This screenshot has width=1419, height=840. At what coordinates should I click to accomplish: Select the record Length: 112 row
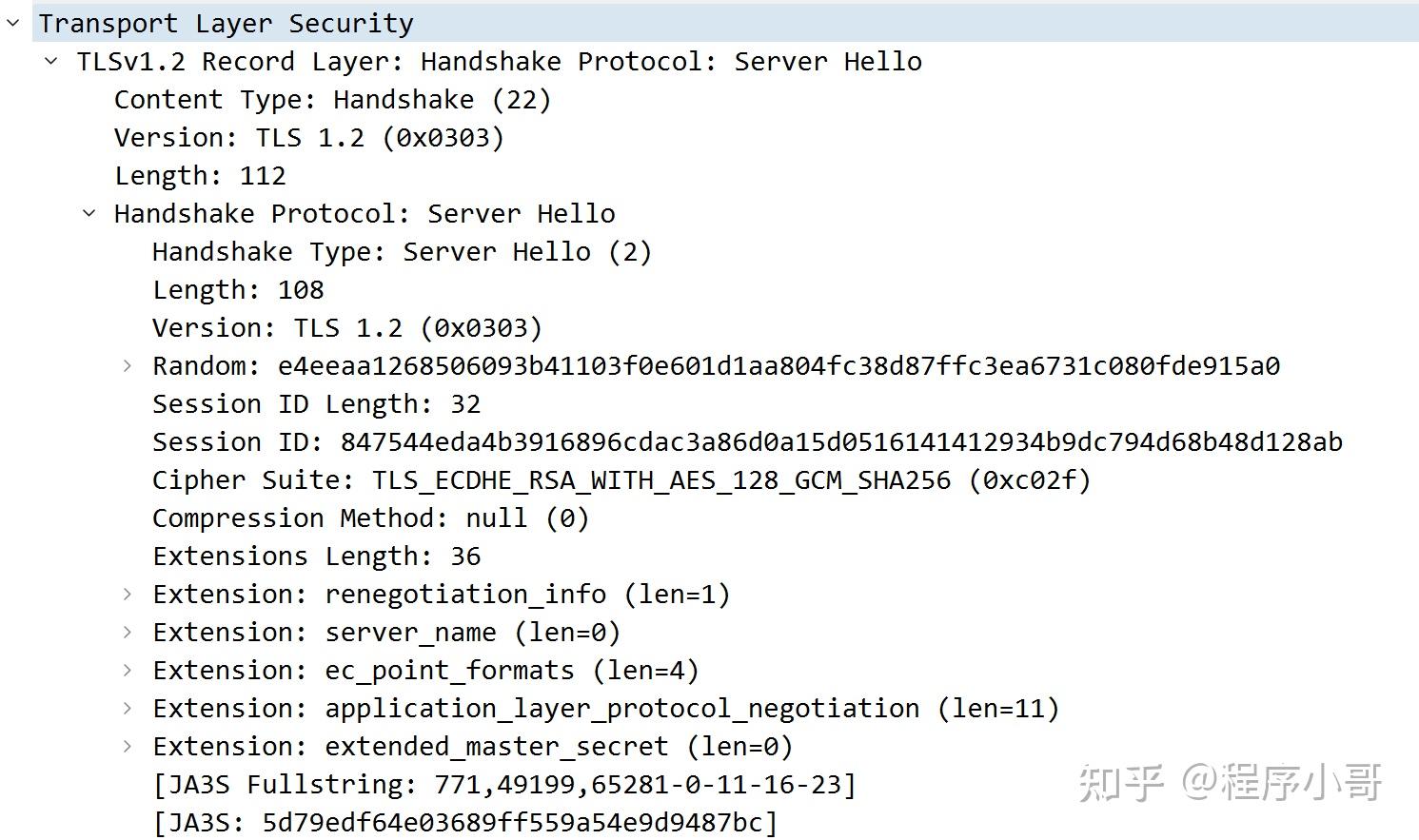coord(200,176)
